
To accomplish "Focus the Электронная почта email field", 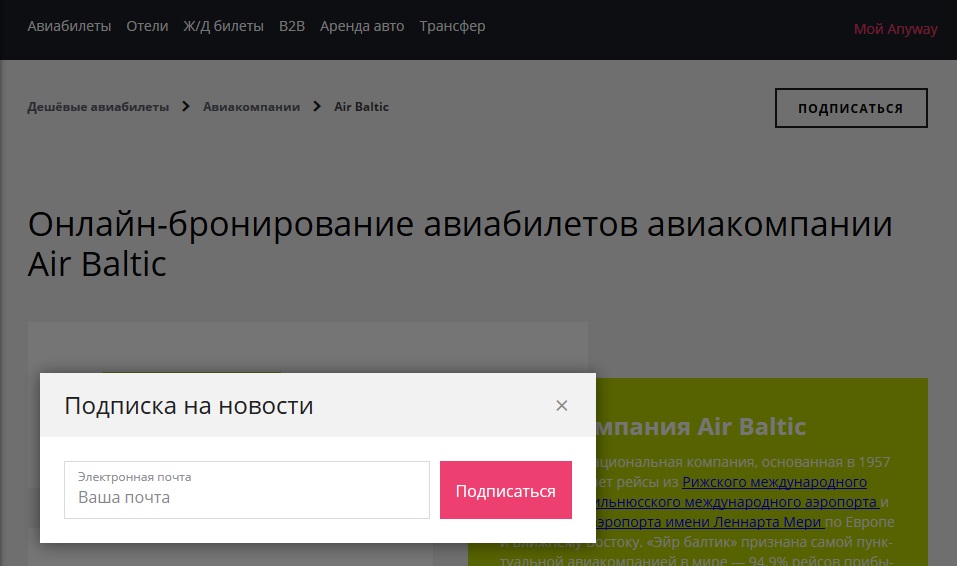I will coord(247,490).
